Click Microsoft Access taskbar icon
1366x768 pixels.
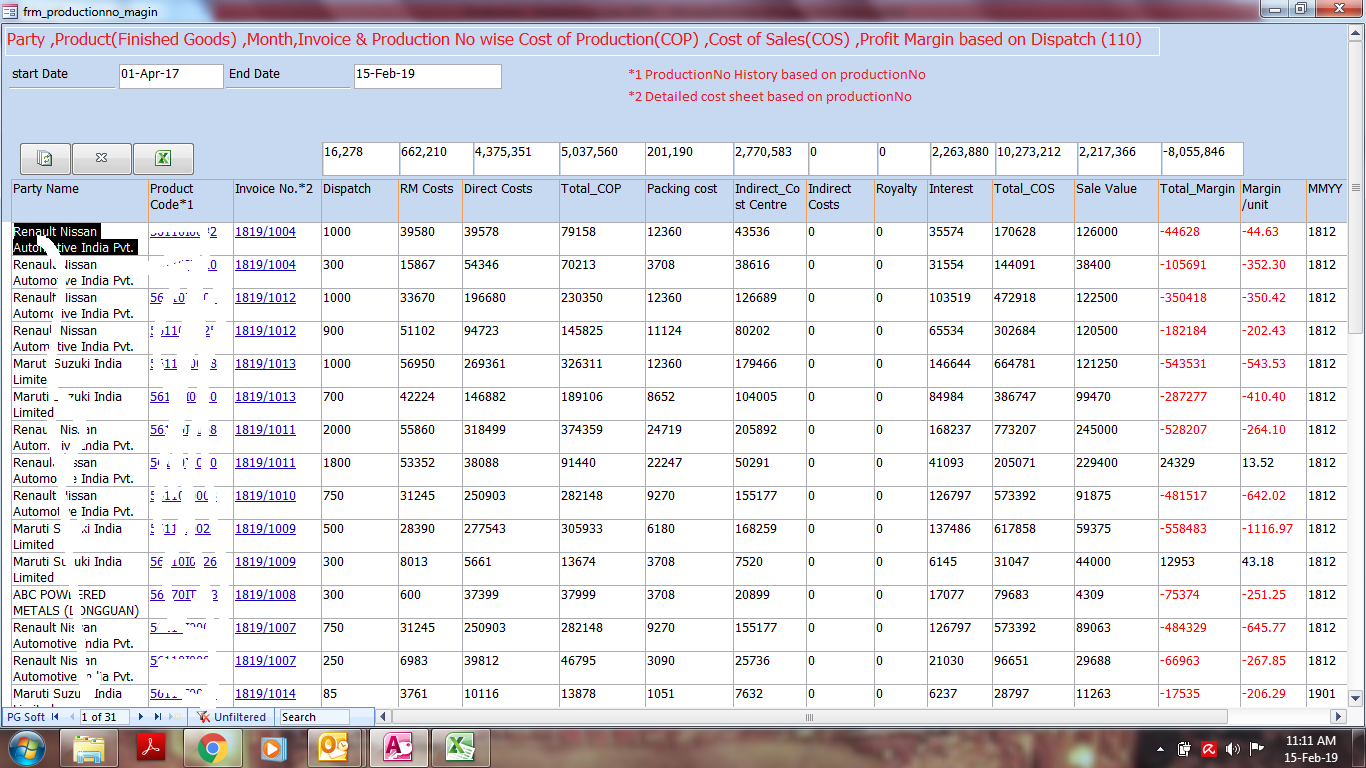398,748
